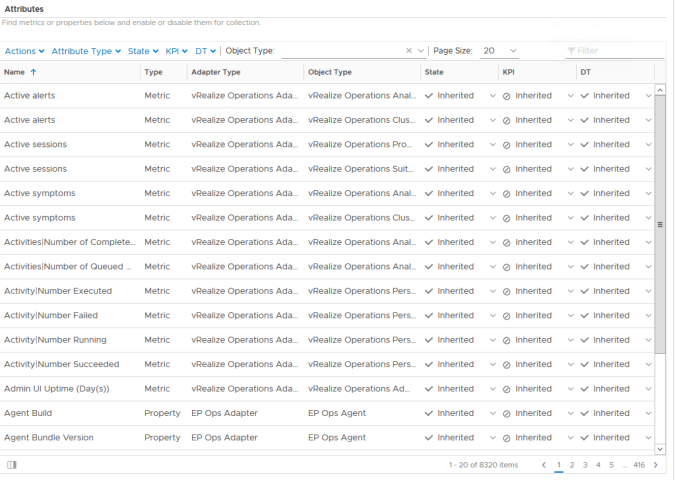This screenshot has height=480, width=675.
Task: Click the vertical scrollbar thumb
Action: [660, 224]
